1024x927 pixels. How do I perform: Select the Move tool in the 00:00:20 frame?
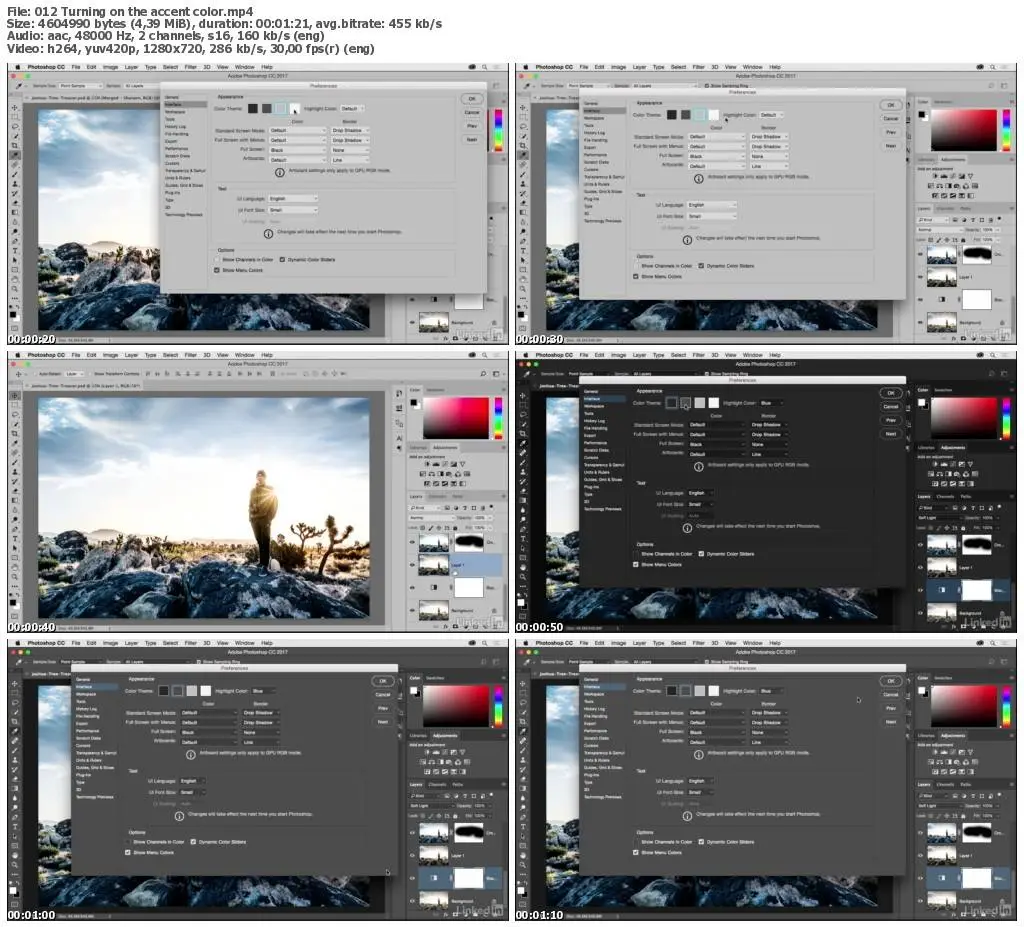[x=15, y=108]
